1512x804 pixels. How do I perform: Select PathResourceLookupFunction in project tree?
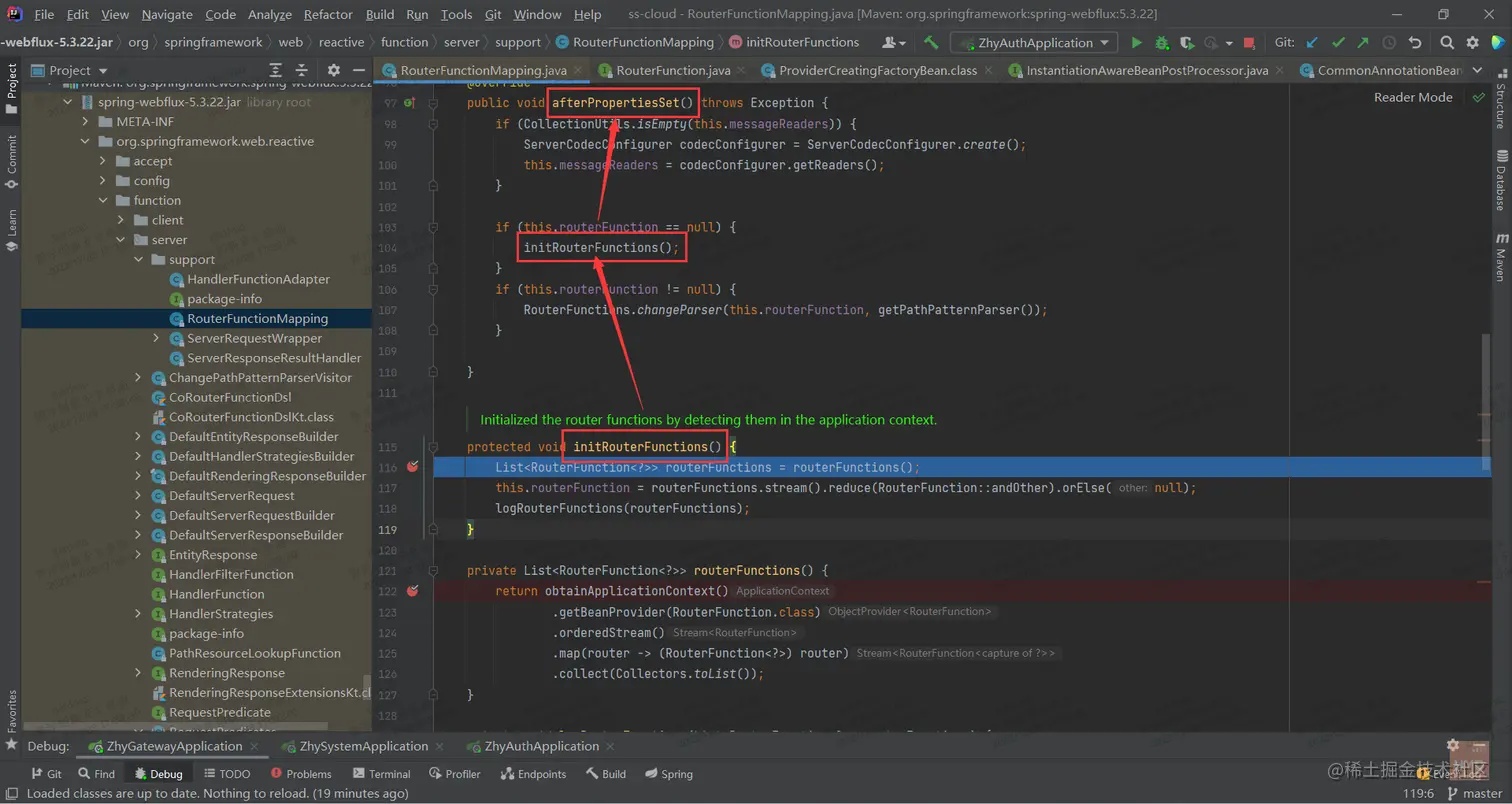[255, 653]
